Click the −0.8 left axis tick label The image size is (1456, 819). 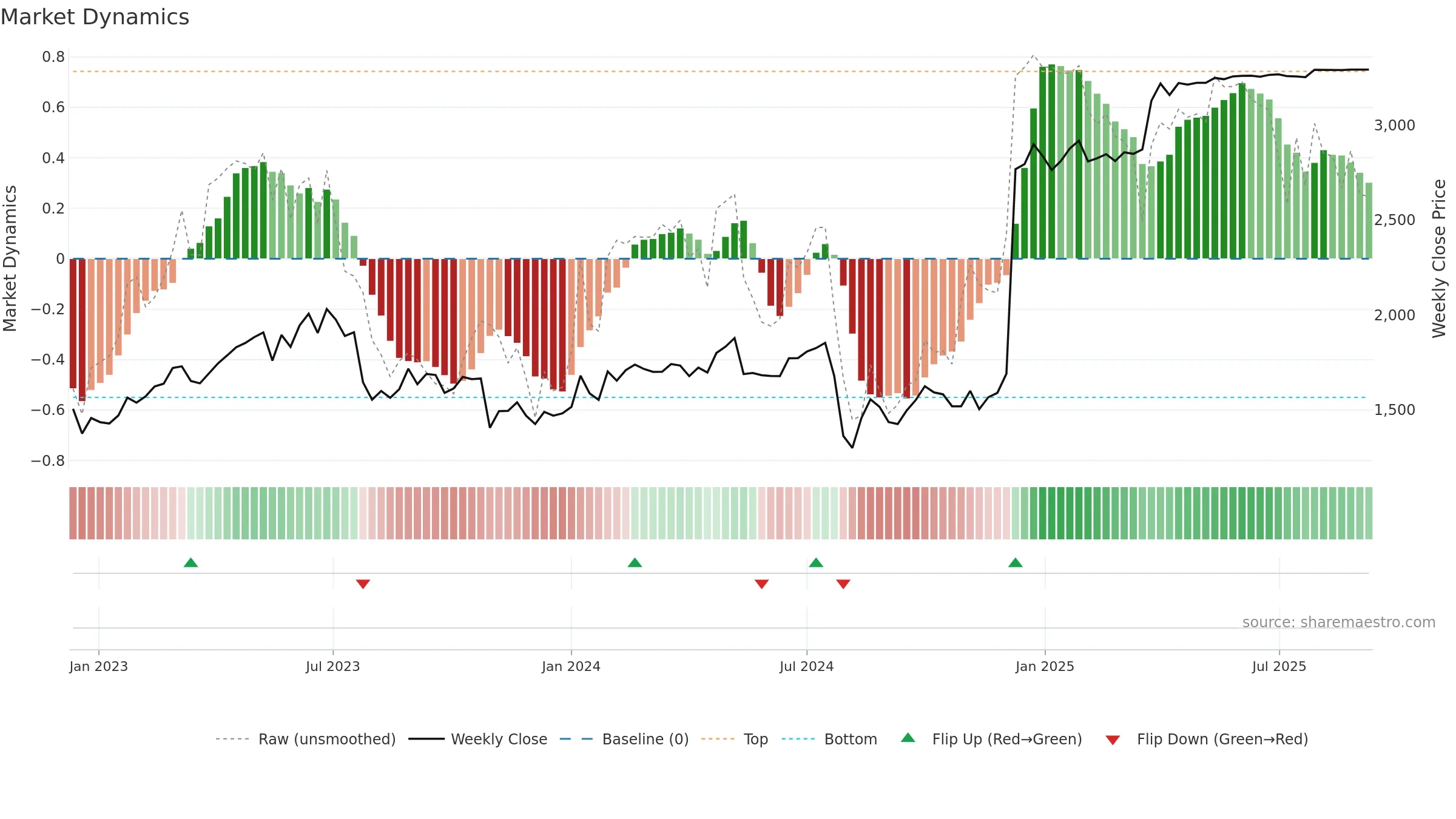[48, 460]
